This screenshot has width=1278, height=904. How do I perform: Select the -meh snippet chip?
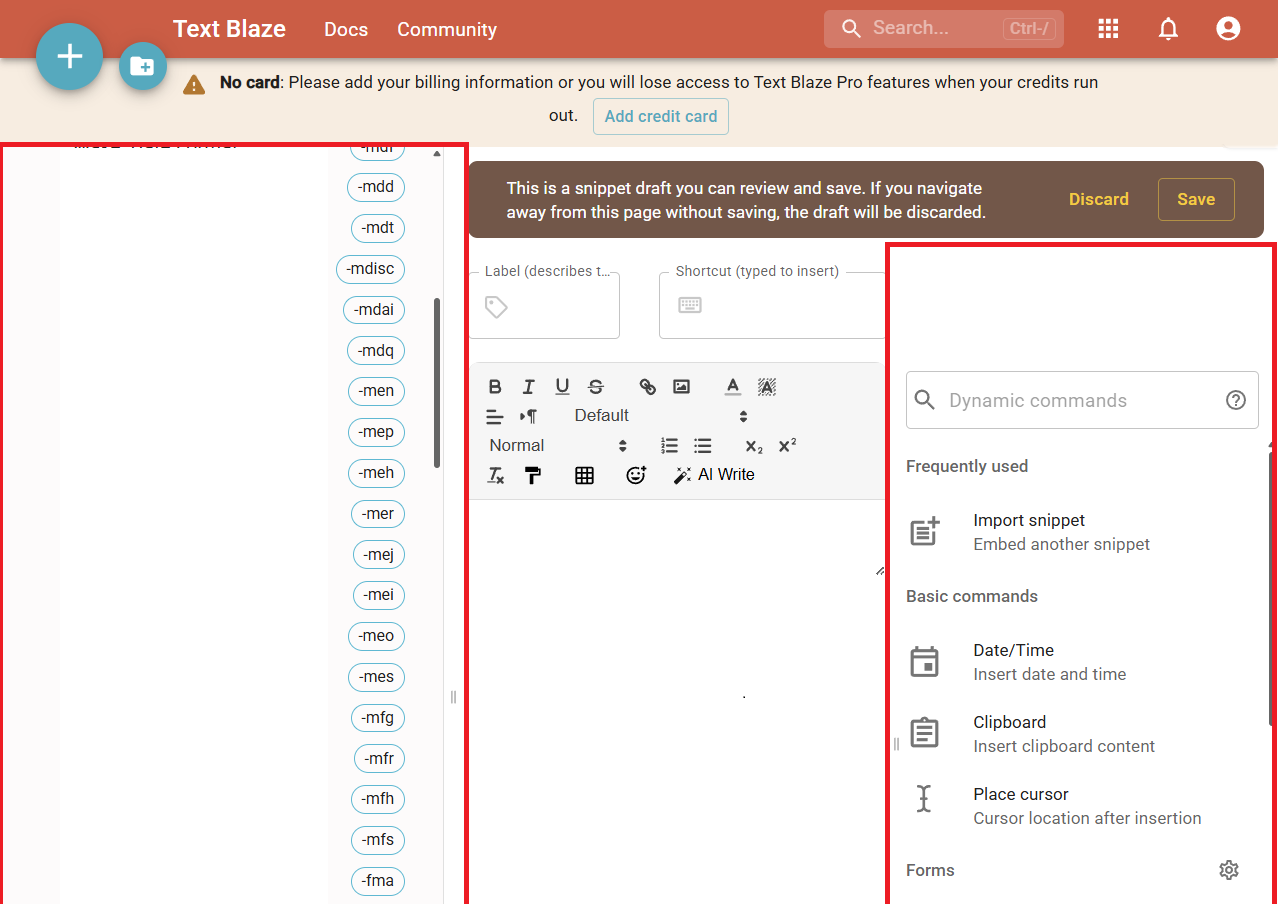tap(377, 473)
